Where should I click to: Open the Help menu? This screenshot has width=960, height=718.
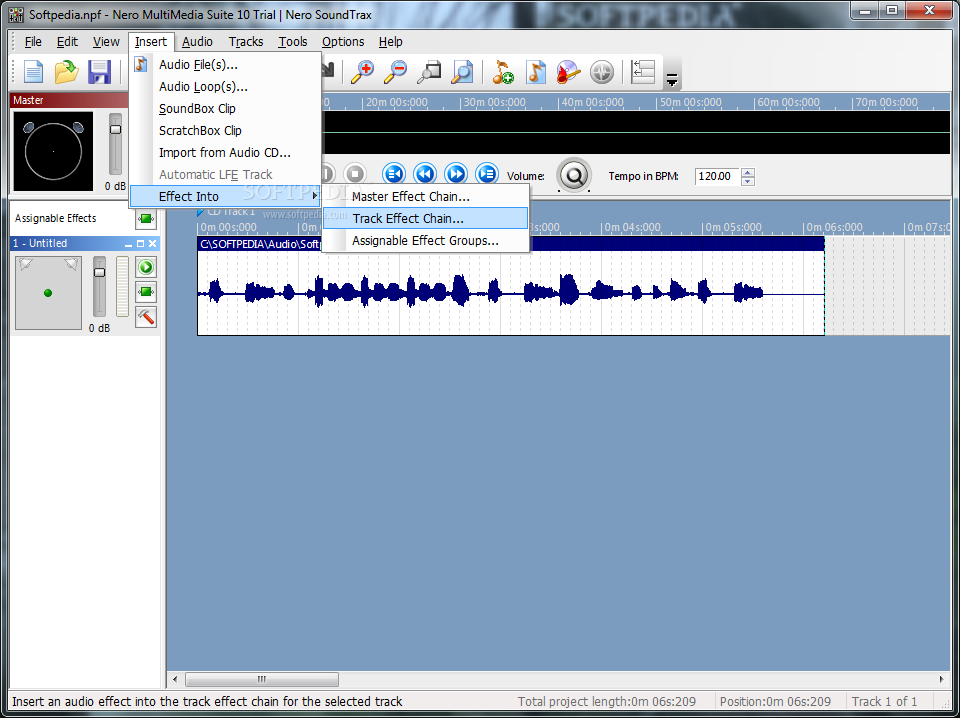[x=391, y=42]
